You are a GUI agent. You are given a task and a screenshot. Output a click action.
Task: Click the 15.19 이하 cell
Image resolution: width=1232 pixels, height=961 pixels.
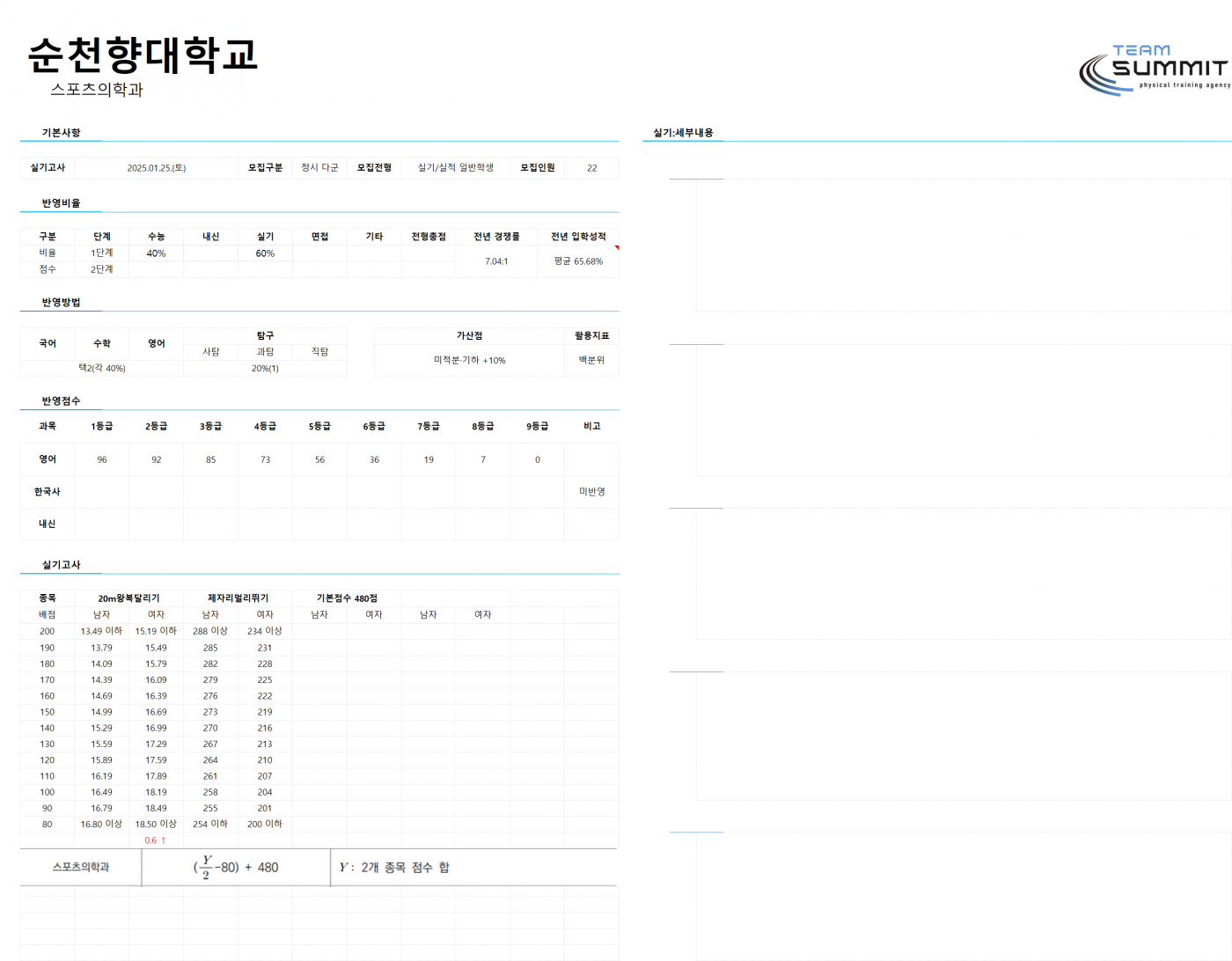tap(157, 631)
